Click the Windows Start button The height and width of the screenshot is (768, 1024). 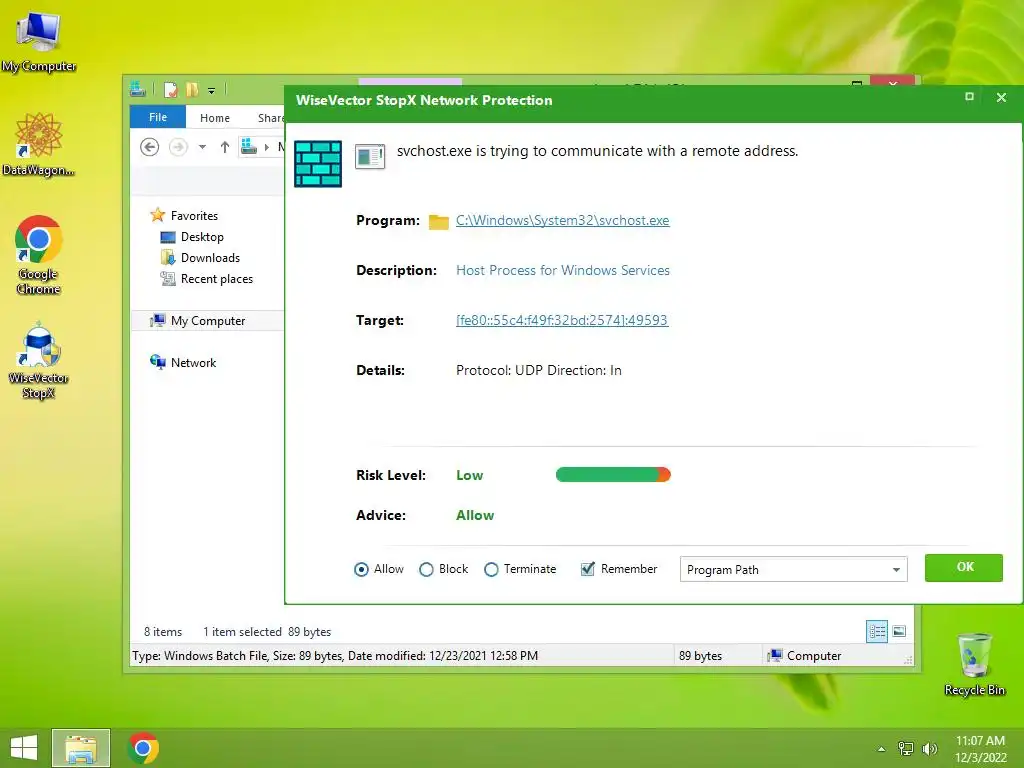pos(24,748)
